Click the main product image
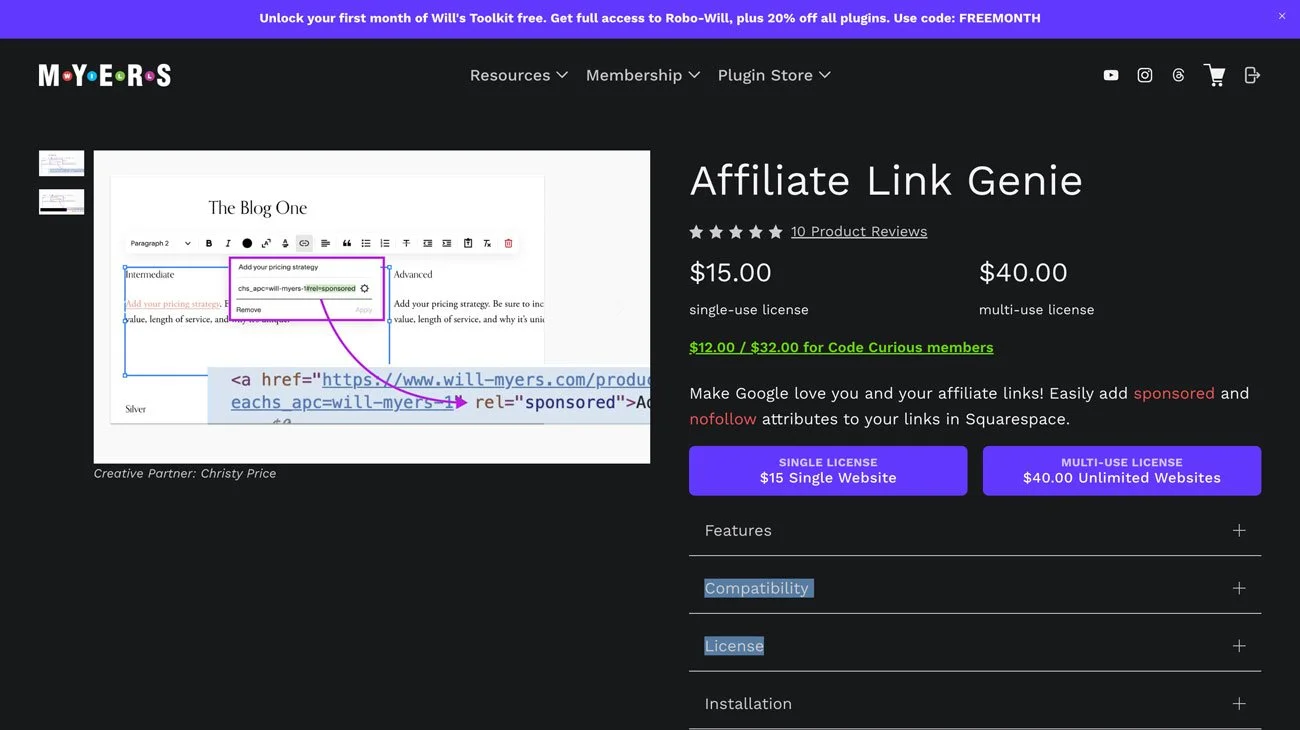This screenshot has height=730, width=1300. point(372,307)
